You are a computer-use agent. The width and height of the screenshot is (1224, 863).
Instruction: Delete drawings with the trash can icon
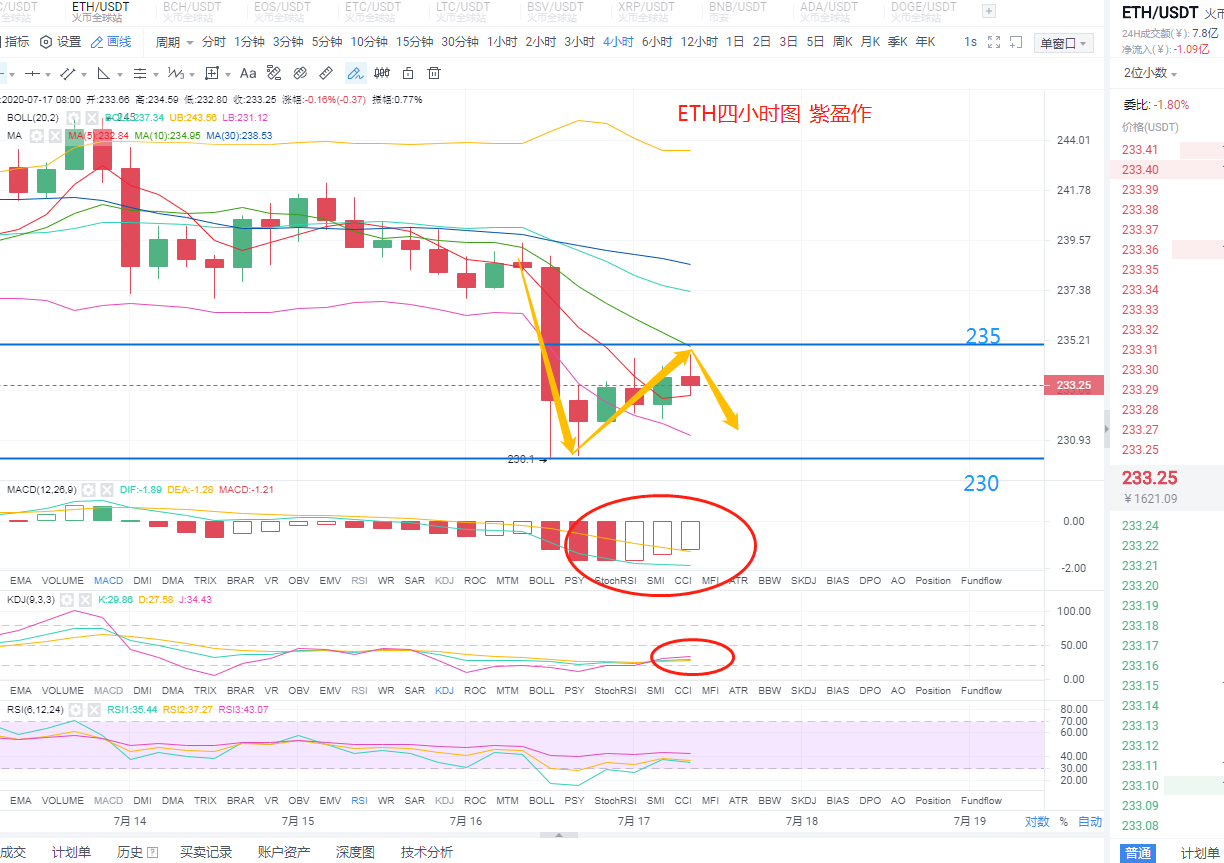pos(434,73)
